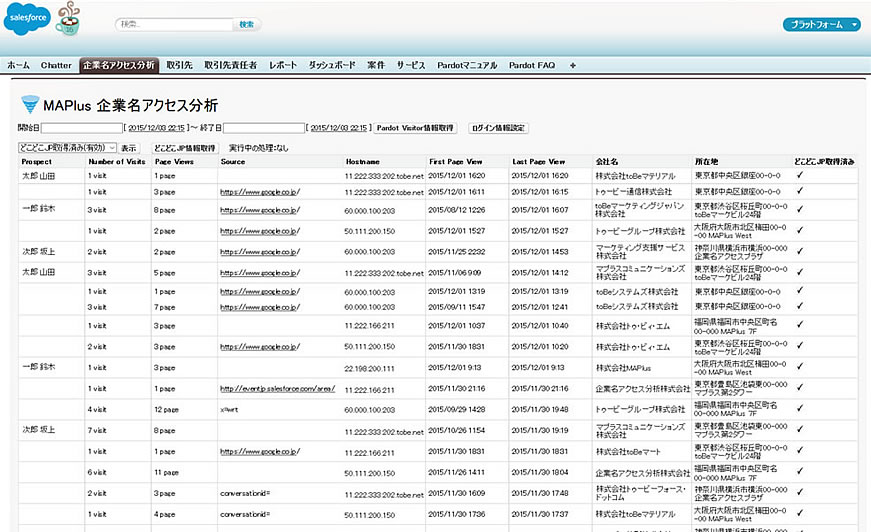Screen dimensions: 871x532
Task: Click the '11 page' page views cell
Action: point(166,473)
